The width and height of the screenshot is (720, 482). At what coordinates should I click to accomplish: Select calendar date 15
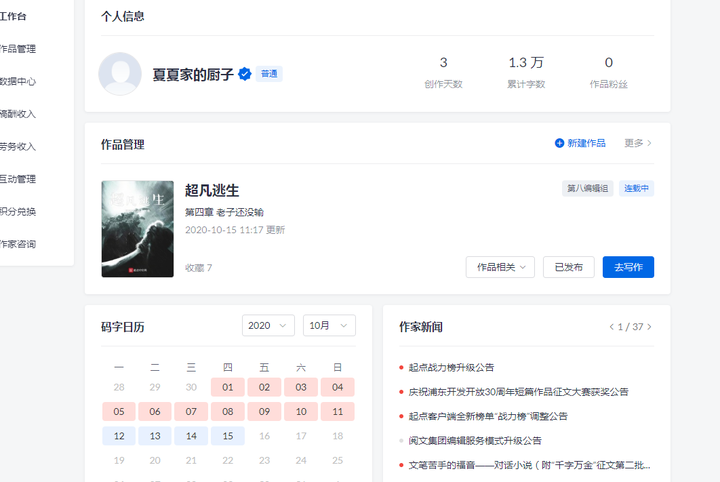[x=228, y=436]
